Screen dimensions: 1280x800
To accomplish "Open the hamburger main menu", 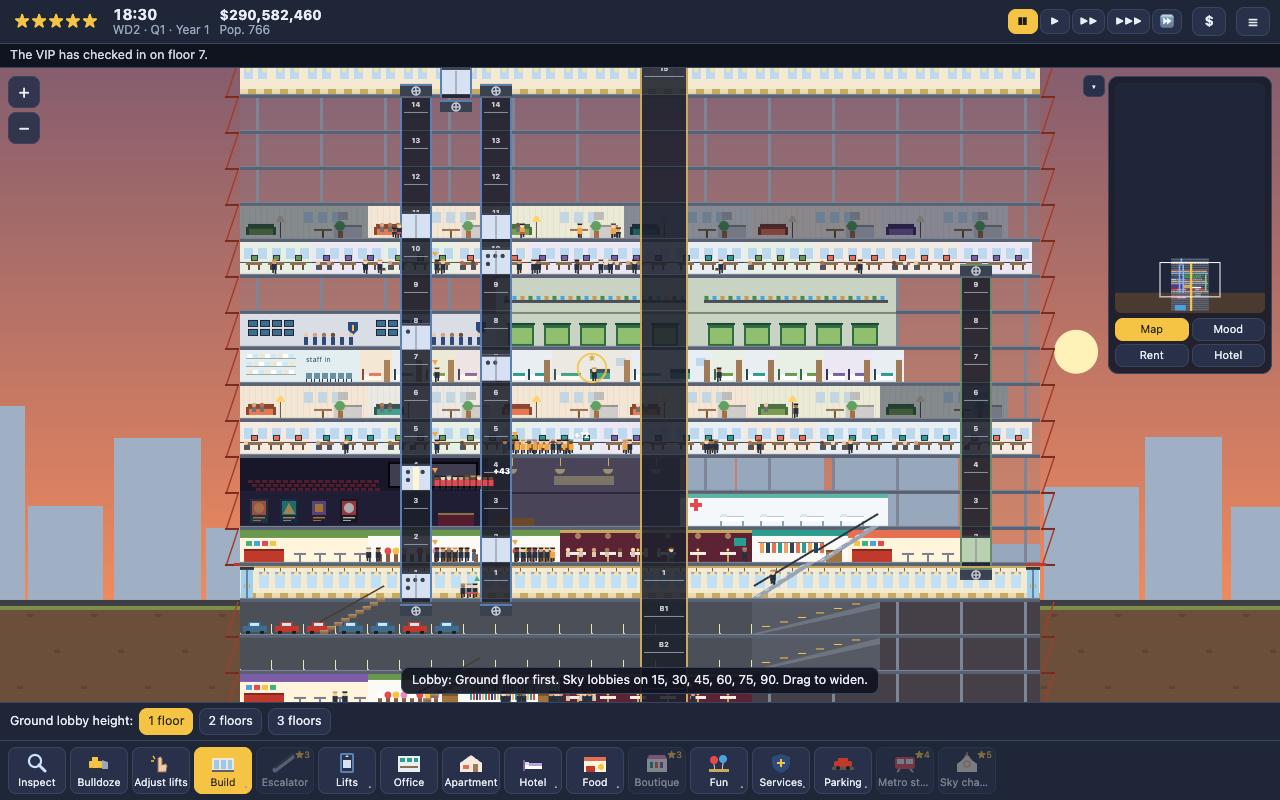I will click(x=1253, y=21).
